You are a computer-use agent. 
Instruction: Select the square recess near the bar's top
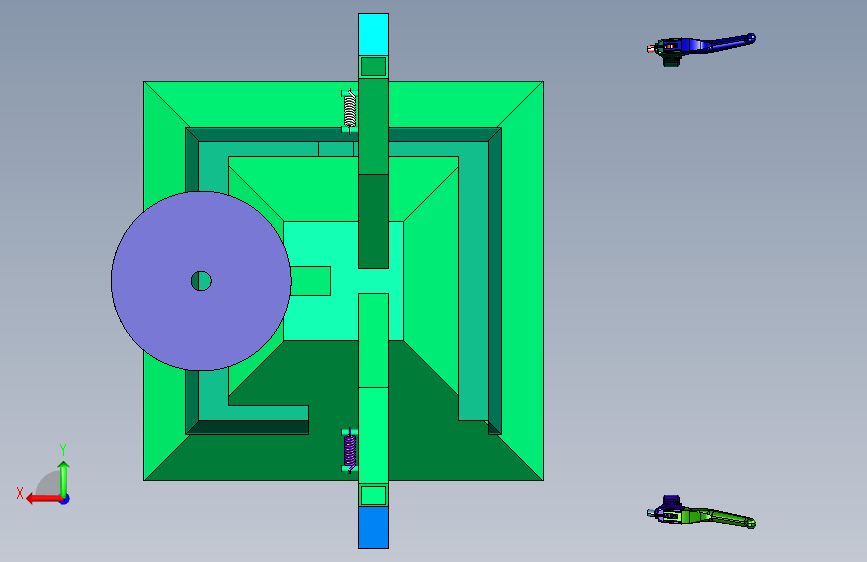click(x=373, y=66)
